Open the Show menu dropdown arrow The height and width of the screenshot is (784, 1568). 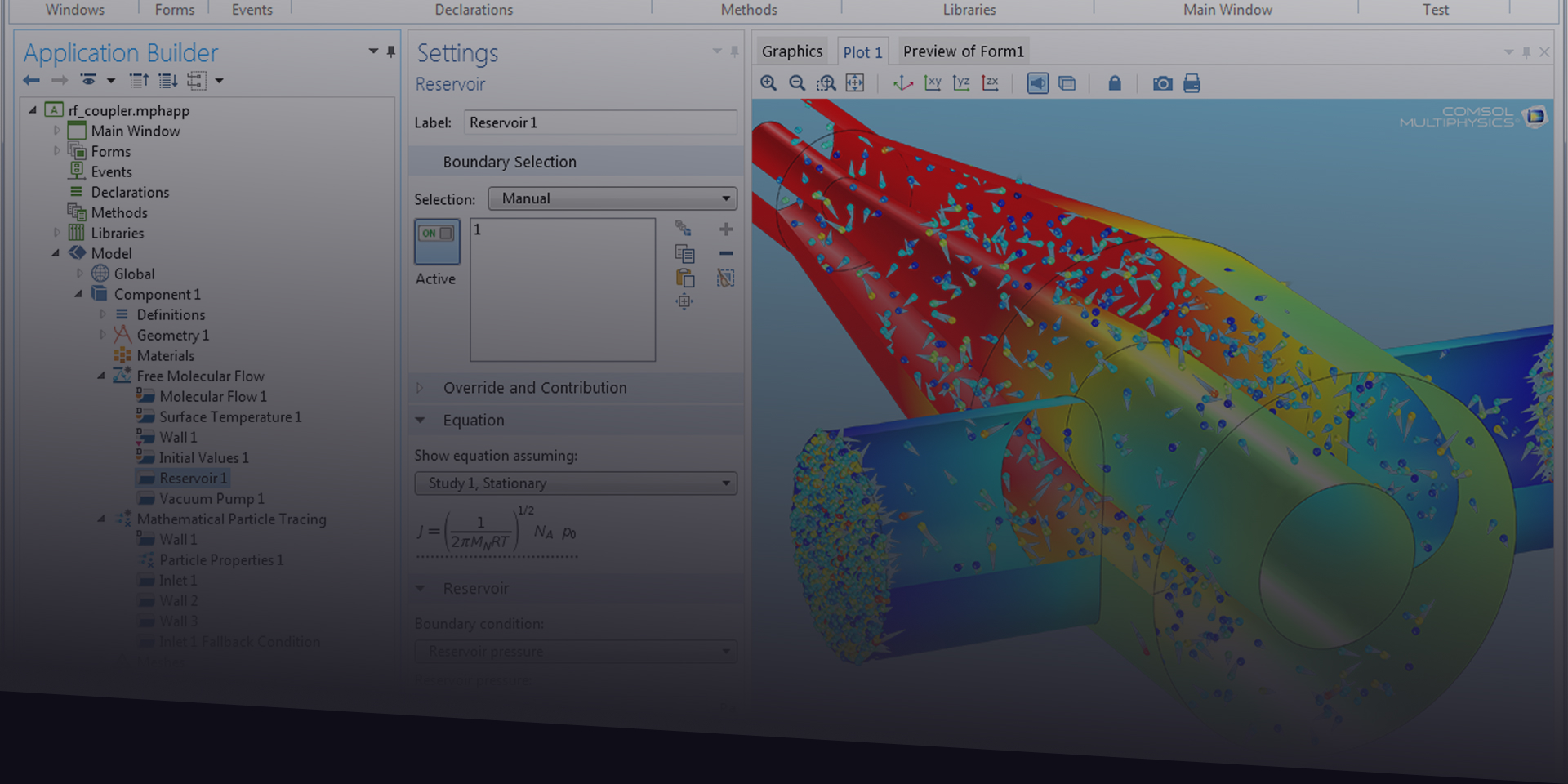(111, 80)
